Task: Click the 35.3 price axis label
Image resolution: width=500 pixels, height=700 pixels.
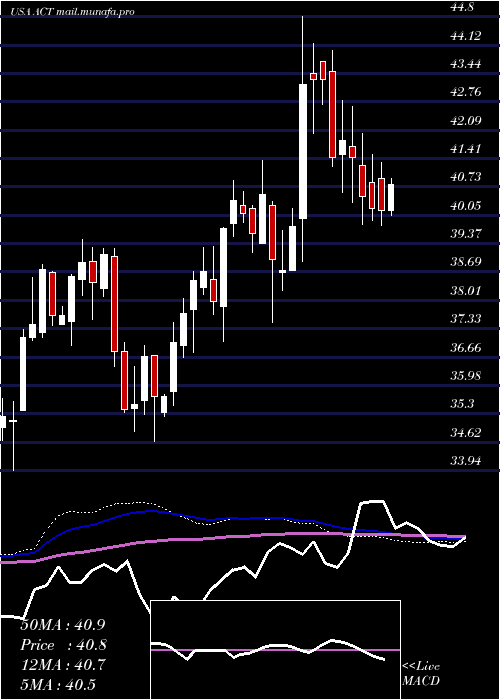Action: 462,404
